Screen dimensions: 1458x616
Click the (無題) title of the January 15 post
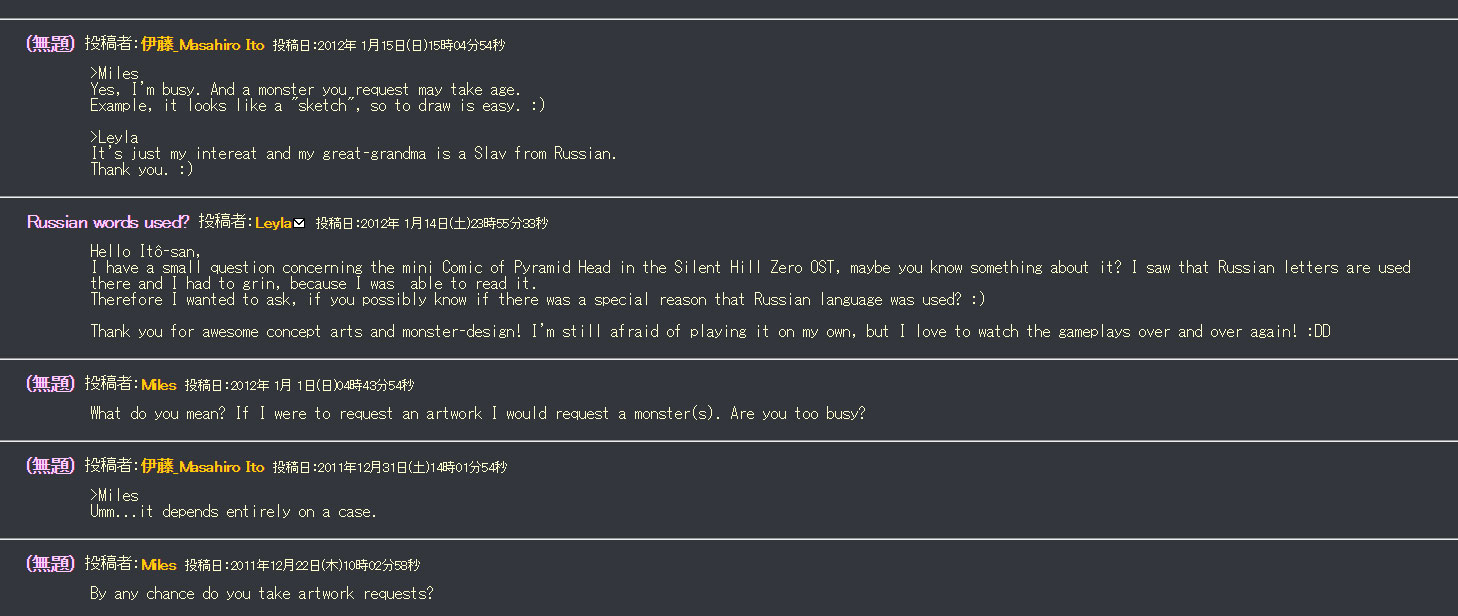[x=51, y=44]
